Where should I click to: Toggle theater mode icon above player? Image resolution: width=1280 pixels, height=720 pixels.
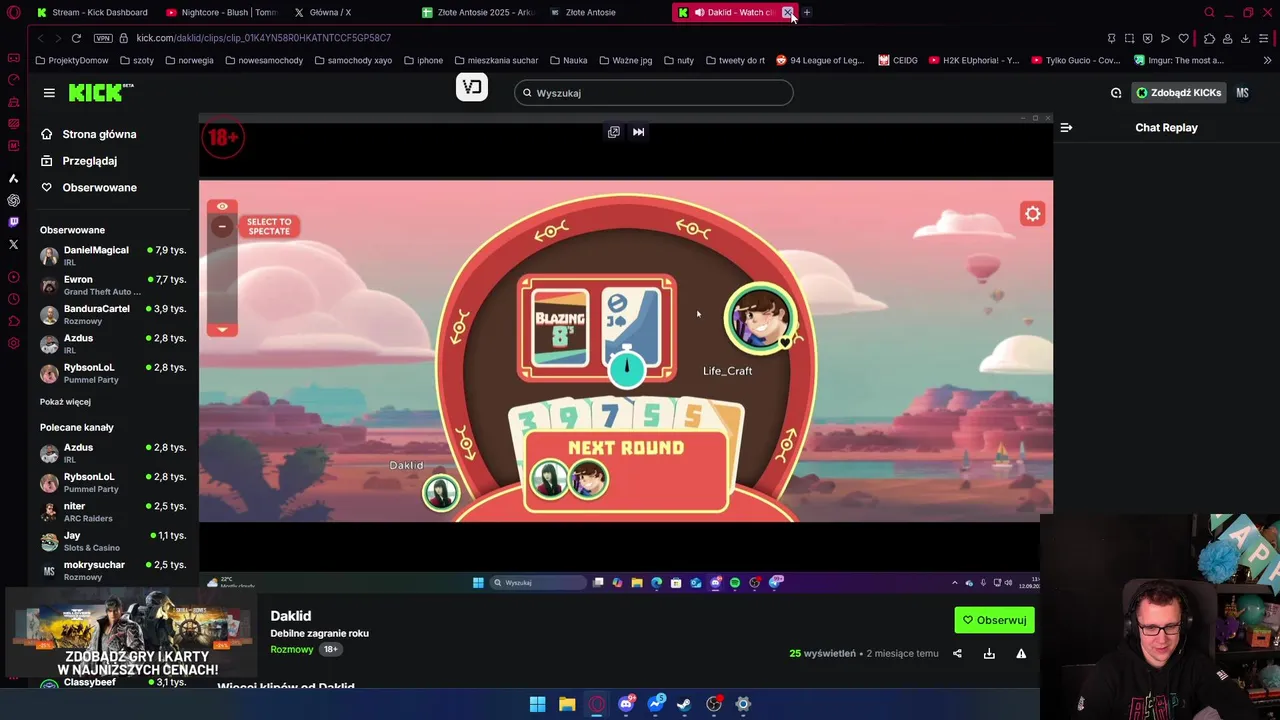614,132
